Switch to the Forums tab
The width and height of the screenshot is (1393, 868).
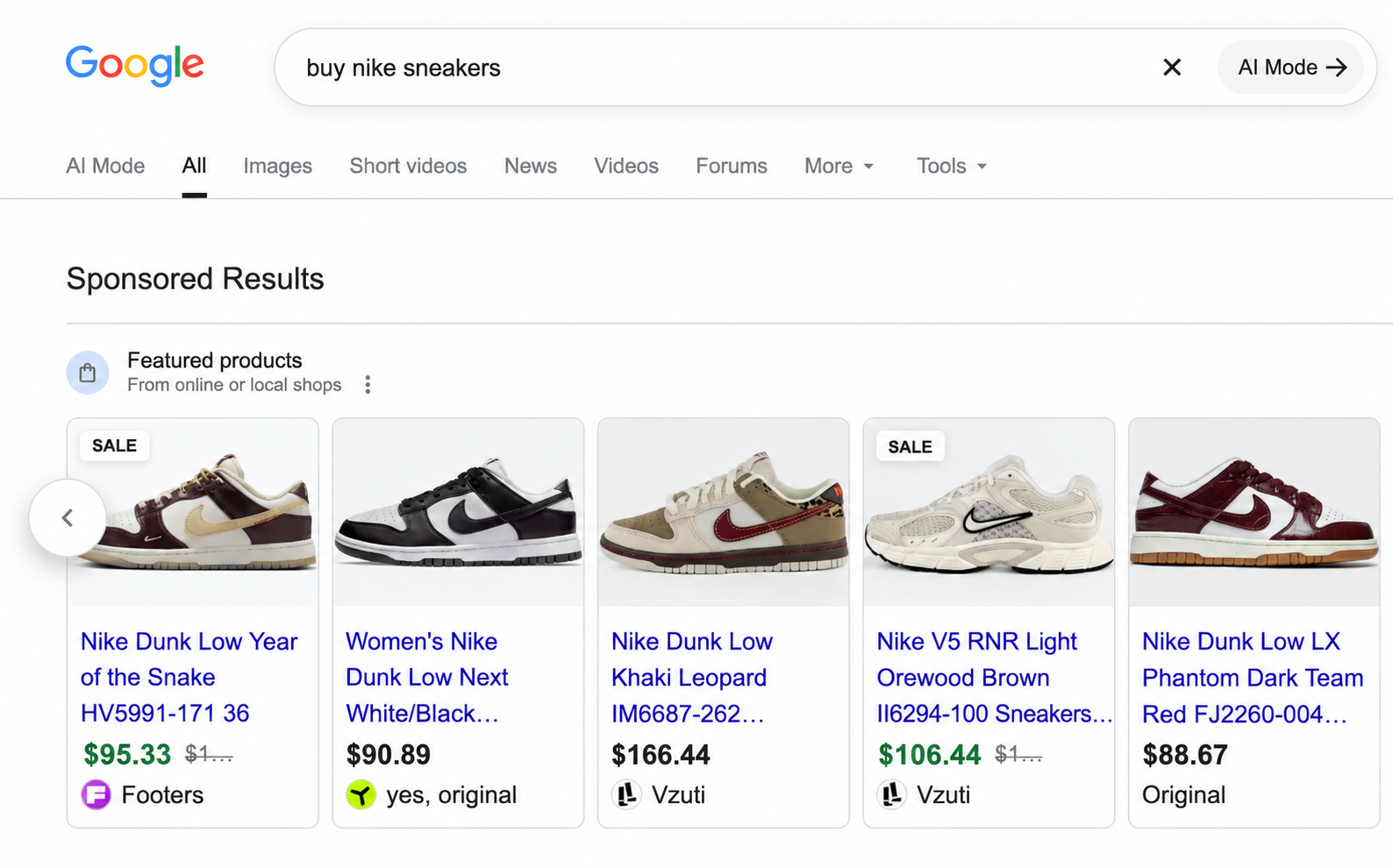[732, 166]
